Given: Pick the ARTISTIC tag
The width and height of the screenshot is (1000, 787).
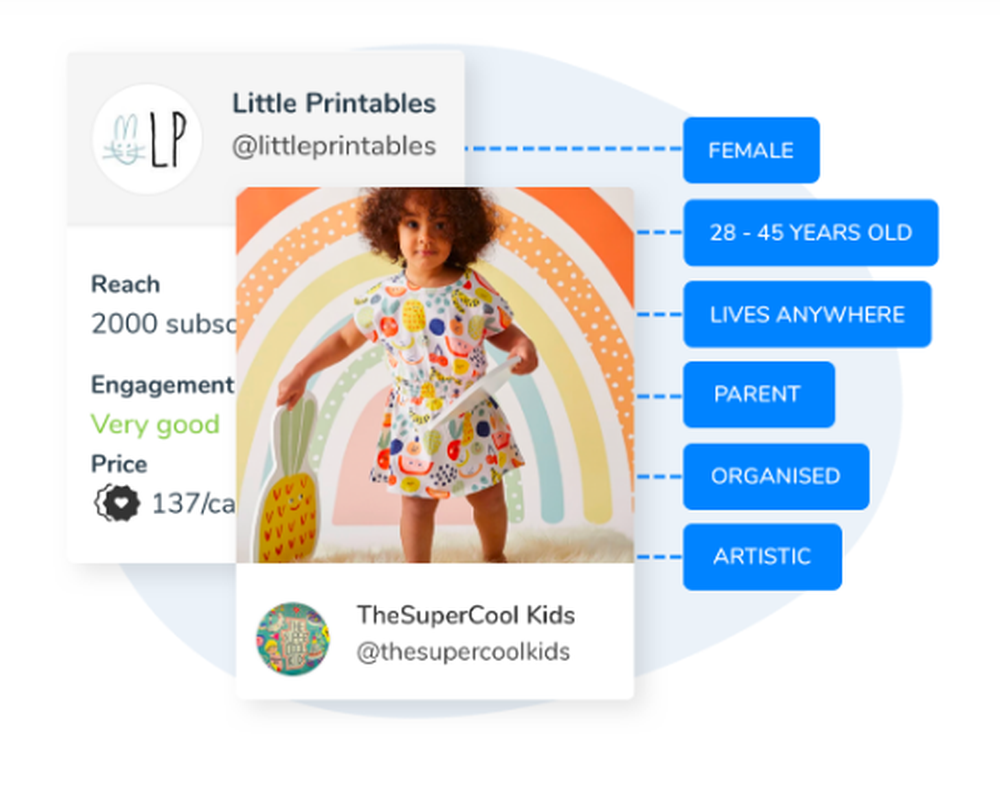Looking at the screenshot, I should tap(762, 557).
